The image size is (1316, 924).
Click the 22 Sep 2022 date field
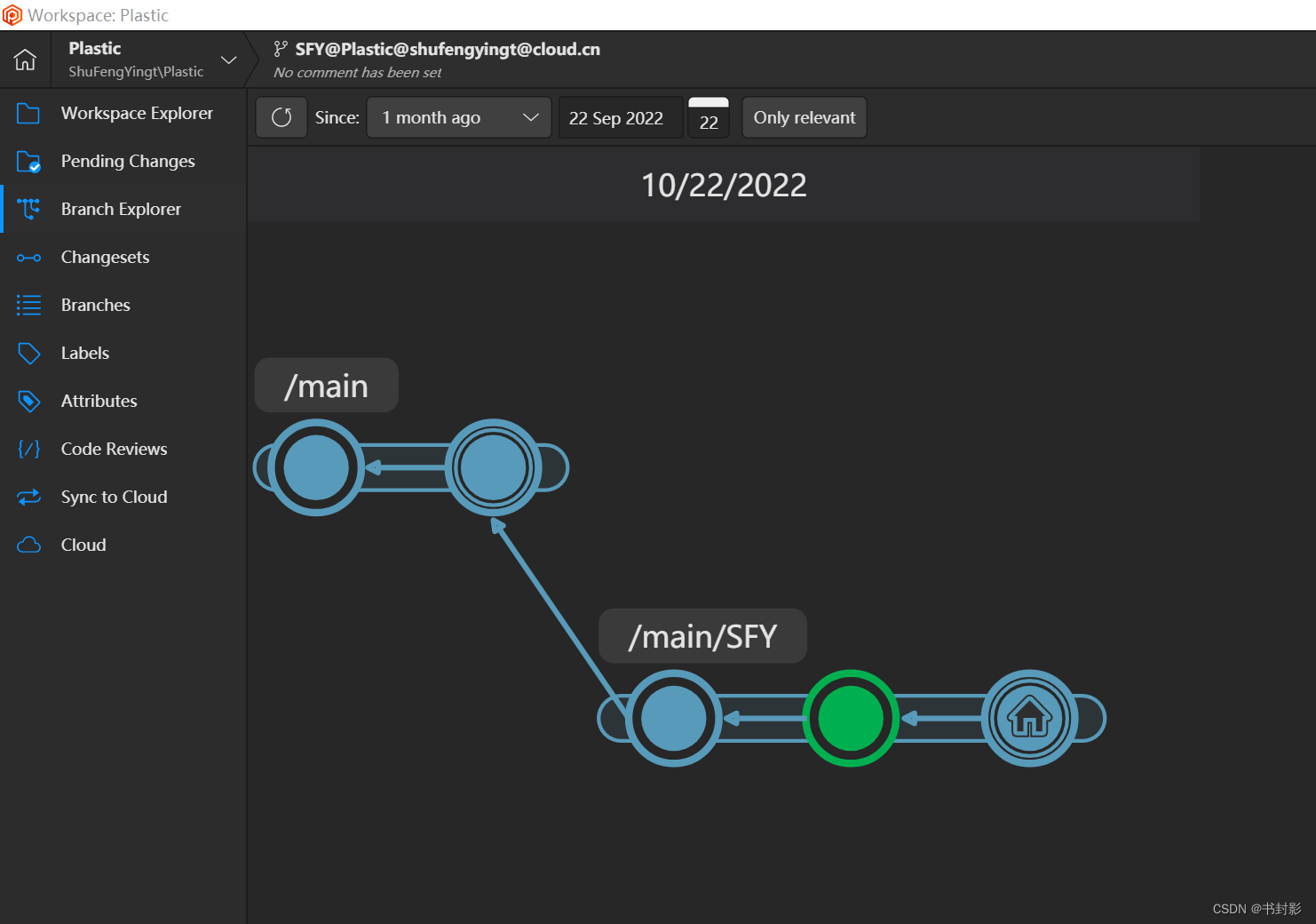[x=621, y=117]
